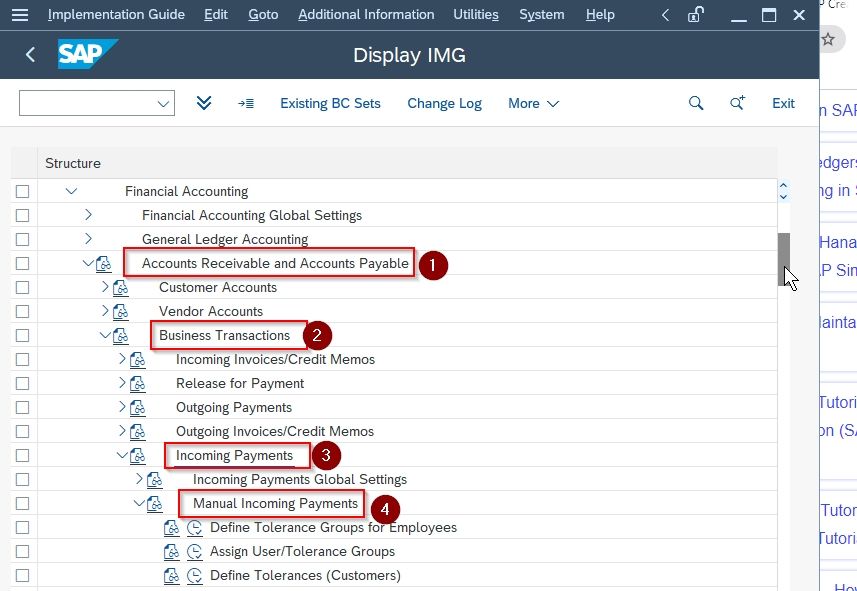The image size is (857, 591).
Task: Expand the Financial Accounting Global Settings node
Action: [89, 215]
